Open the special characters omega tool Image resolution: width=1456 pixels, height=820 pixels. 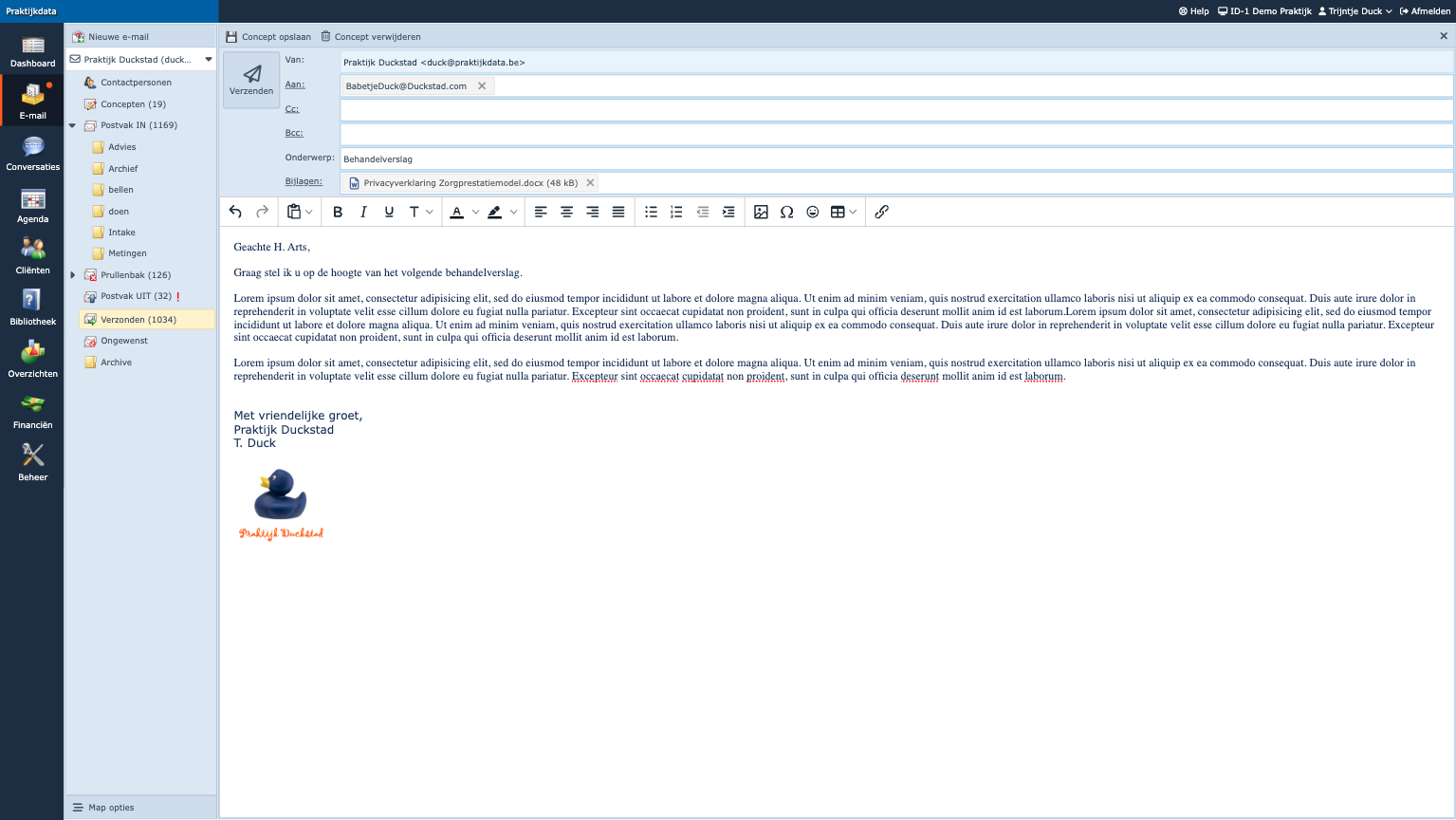786,213
